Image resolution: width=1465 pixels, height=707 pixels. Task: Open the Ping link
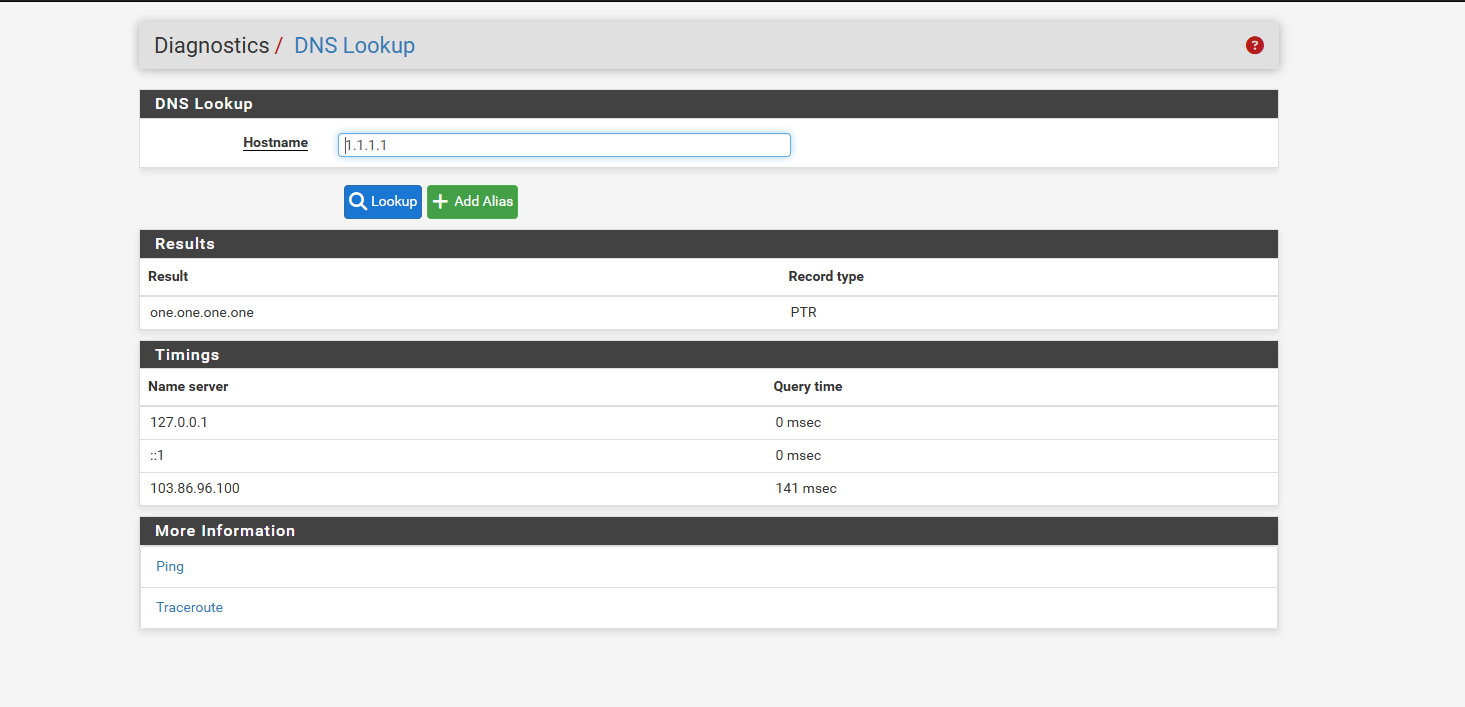coord(170,566)
